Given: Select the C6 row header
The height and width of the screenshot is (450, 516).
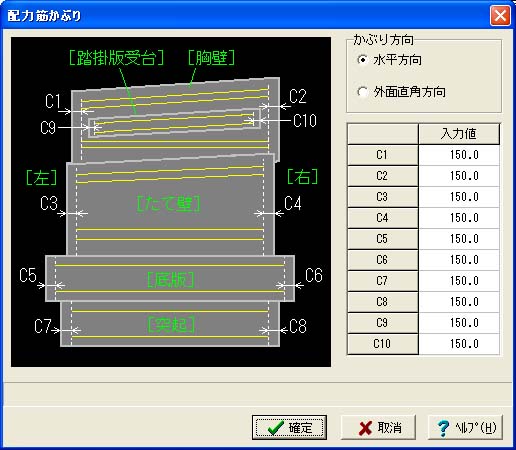Looking at the screenshot, I should tap(383, 260).
